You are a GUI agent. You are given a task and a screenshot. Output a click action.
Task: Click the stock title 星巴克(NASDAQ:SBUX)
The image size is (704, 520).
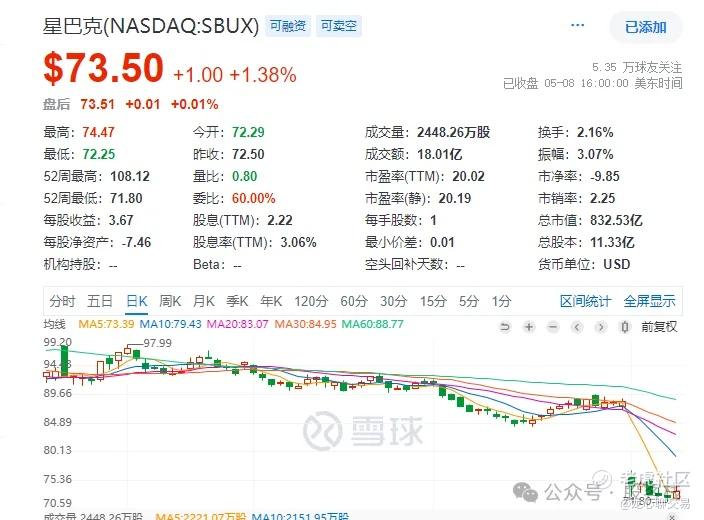pos(151,26)
